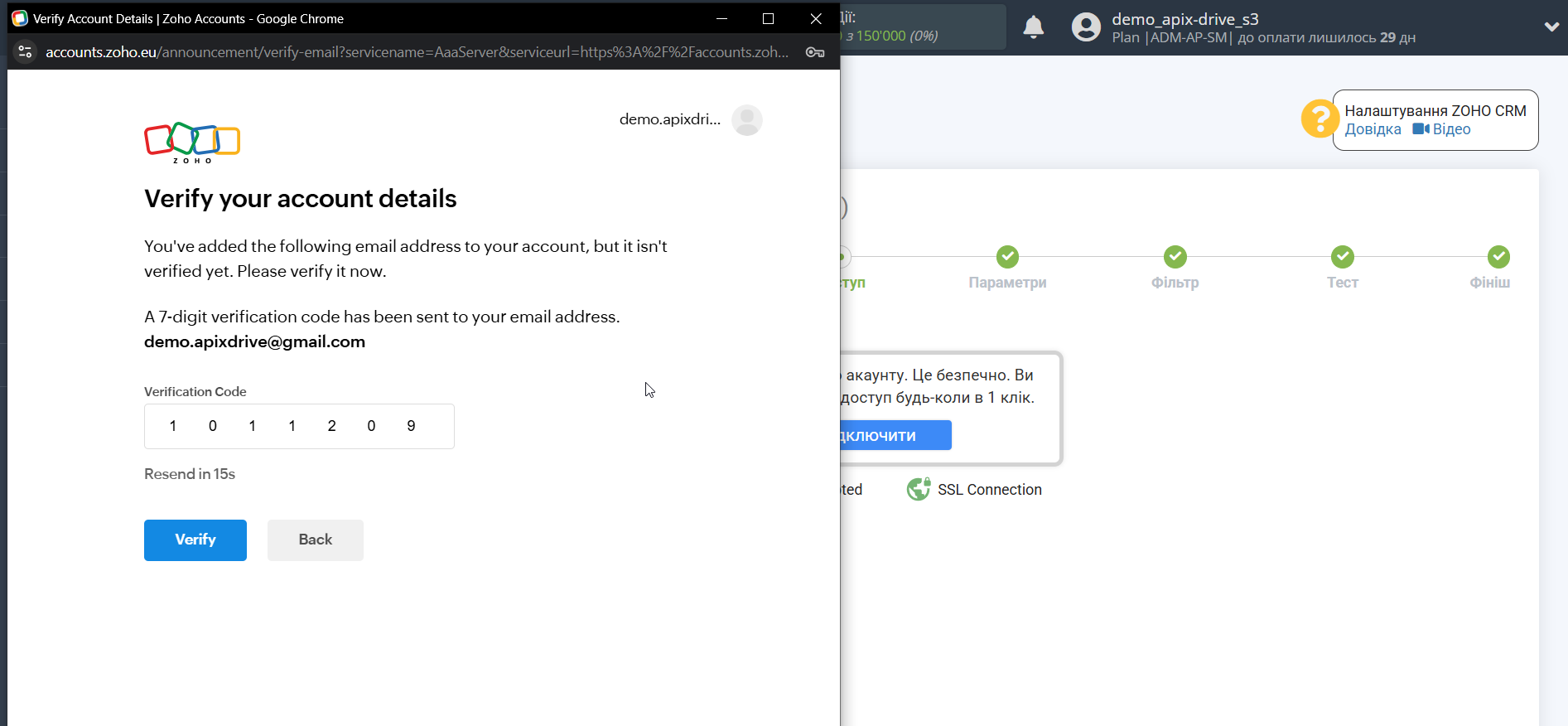
Task: Select the Фільтр step checkmark
Action: (x=1175, y=257)
